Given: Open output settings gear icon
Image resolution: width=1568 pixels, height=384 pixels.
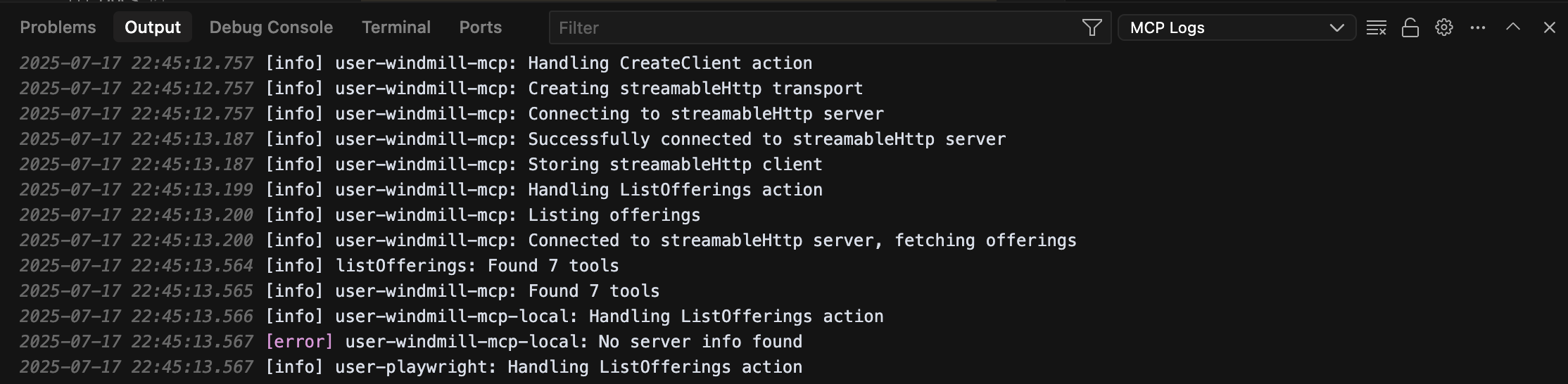Looking at the screenshot, I should pos(1444,27).
